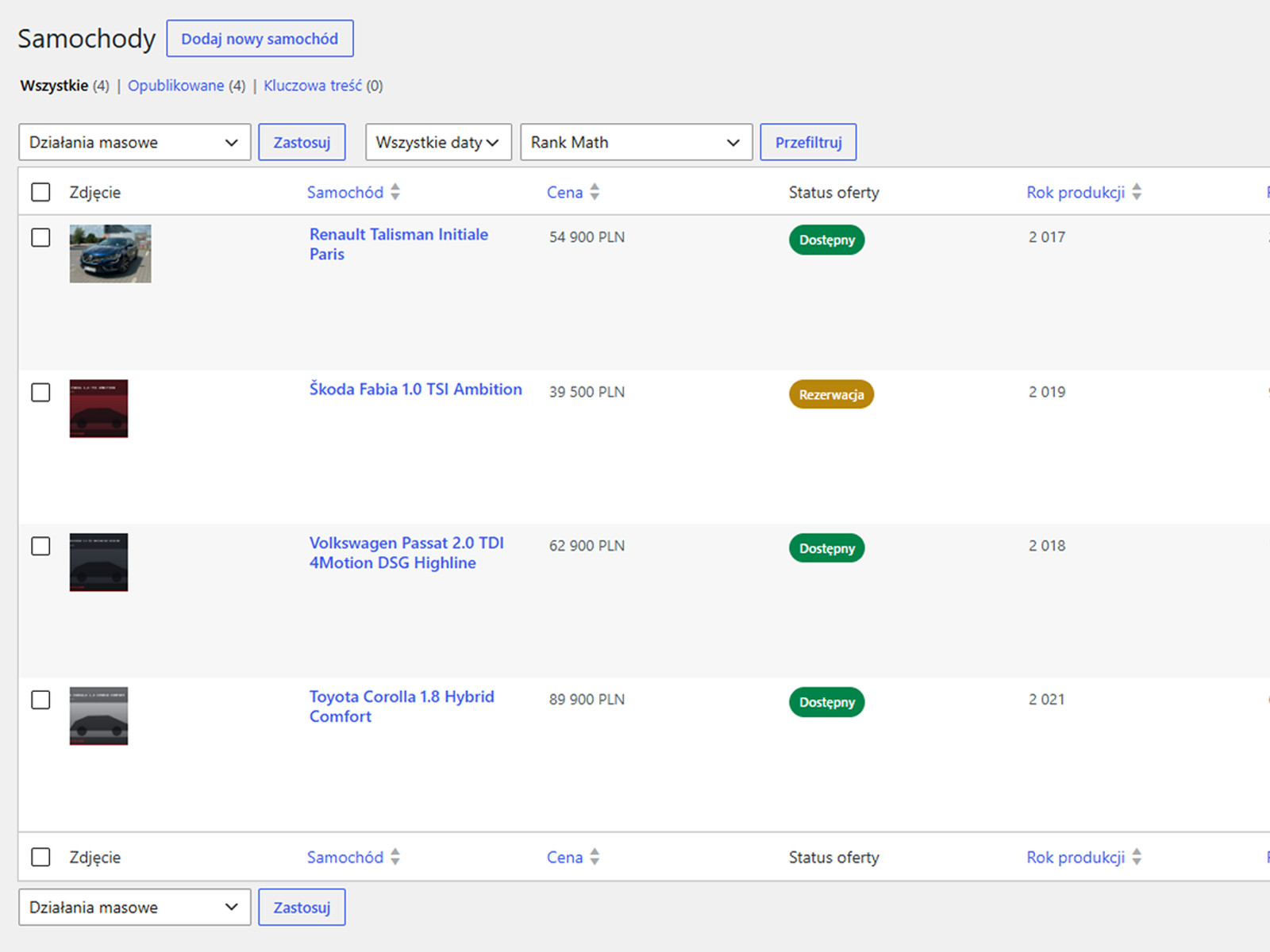Click the price 54 900 PLN

587,237
